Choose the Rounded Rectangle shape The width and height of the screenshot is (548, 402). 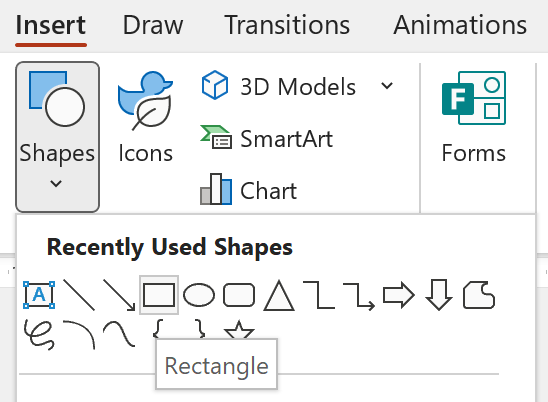(x=239, y=295)
